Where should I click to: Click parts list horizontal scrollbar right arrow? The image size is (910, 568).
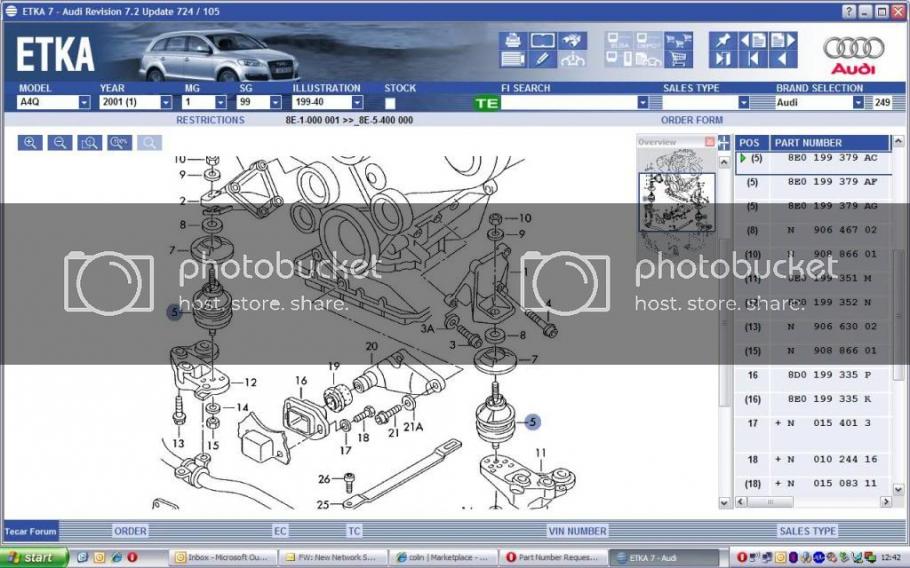tap(886, 502)
